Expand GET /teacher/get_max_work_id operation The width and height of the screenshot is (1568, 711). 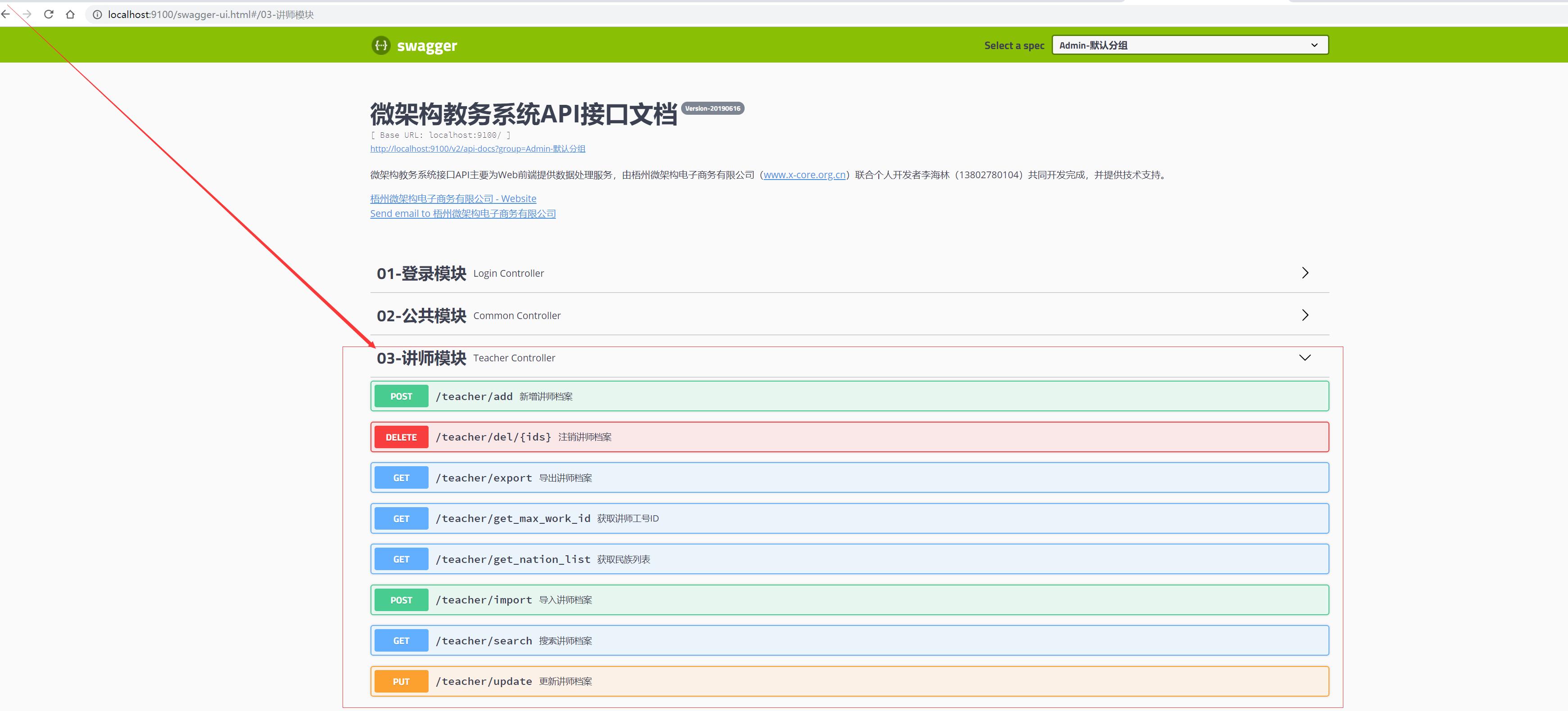click(x=849, y=518)
